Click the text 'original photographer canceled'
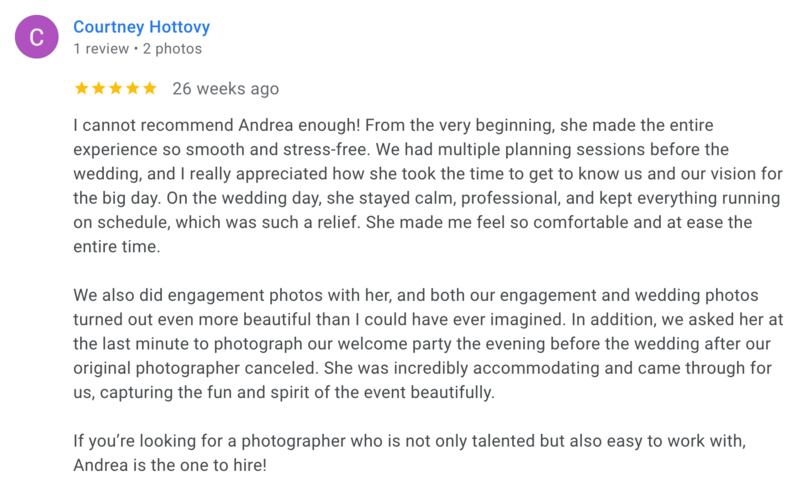800x488 pixels. pyautogui.click(x=194, y=368)
